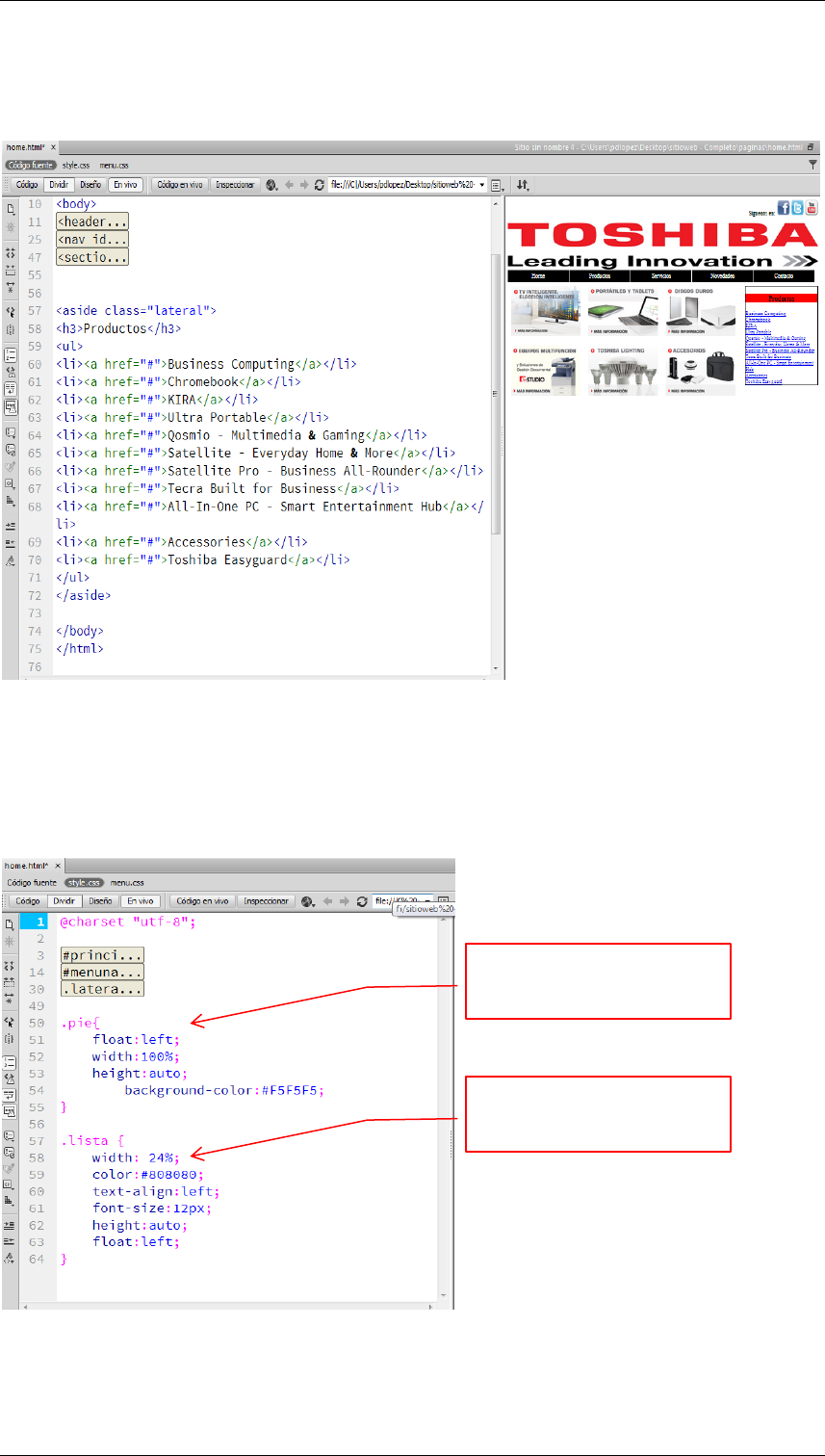Click Diseño view button in home.html window
Viewport: 825px width, 1456px height.
click(90, 184)
